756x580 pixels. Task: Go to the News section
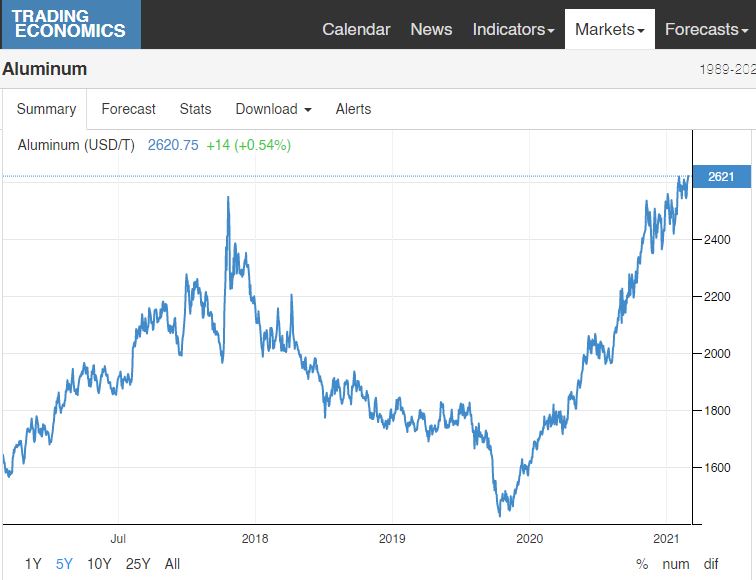point(431,29)
